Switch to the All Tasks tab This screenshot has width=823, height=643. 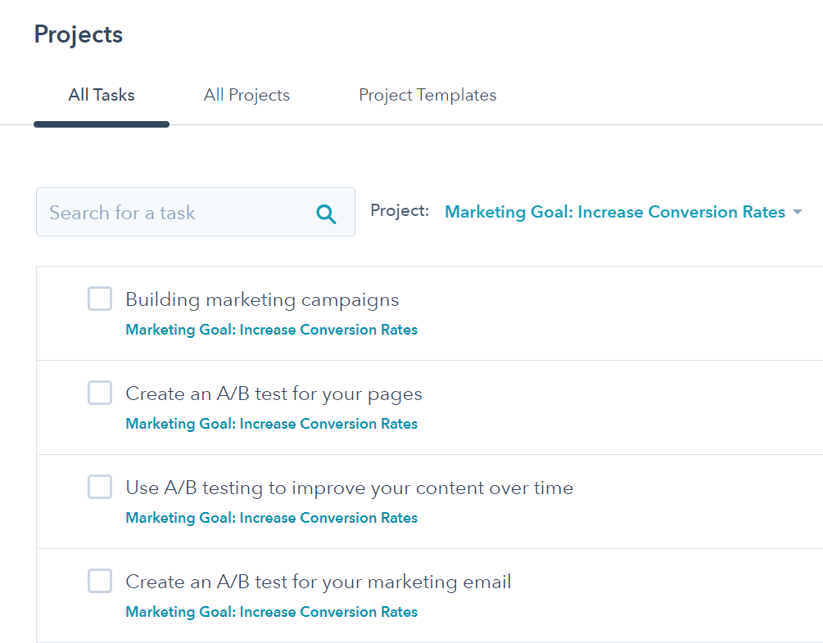coord(101,95)
